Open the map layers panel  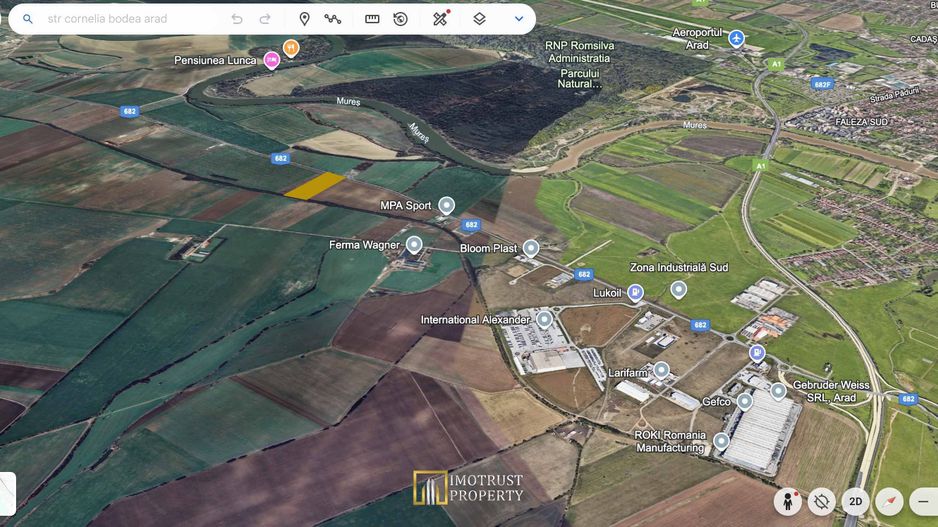point(479,19)
